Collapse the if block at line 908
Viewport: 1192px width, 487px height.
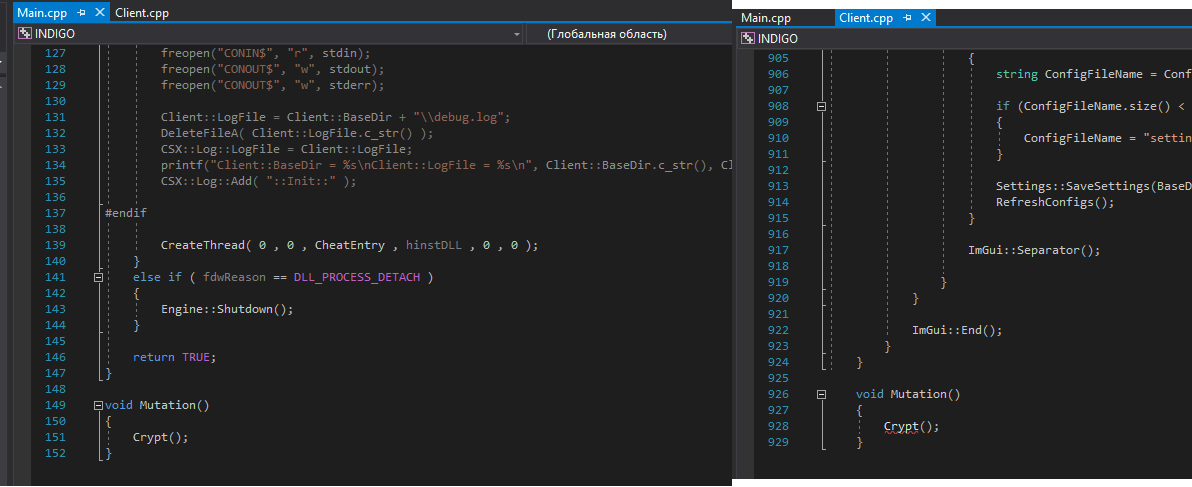(x=822, y=106)
